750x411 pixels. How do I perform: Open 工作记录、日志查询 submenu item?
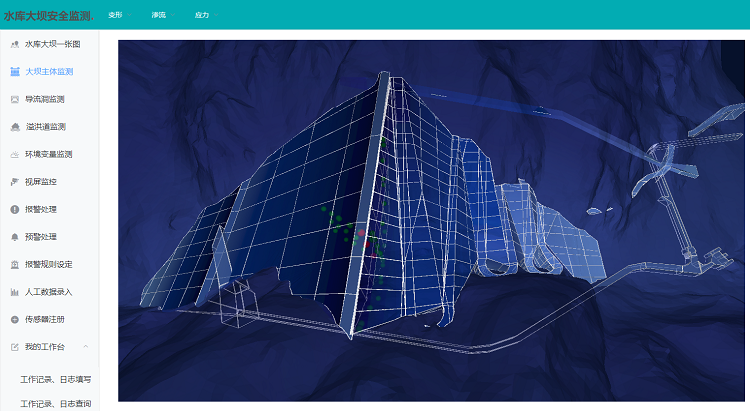pos(55,404)
